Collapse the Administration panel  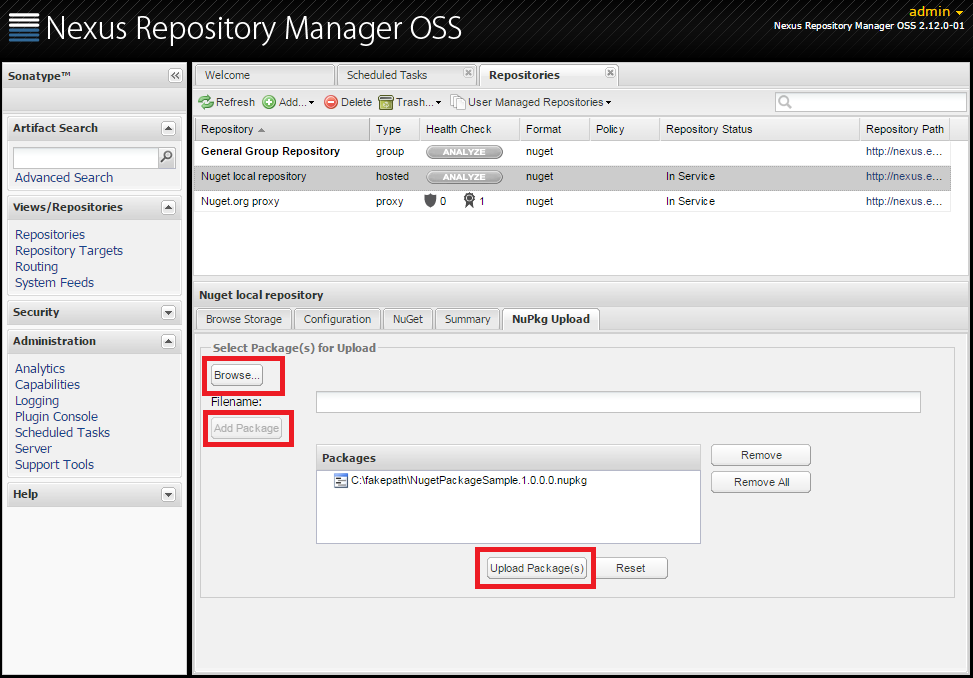tap(168, 342)
